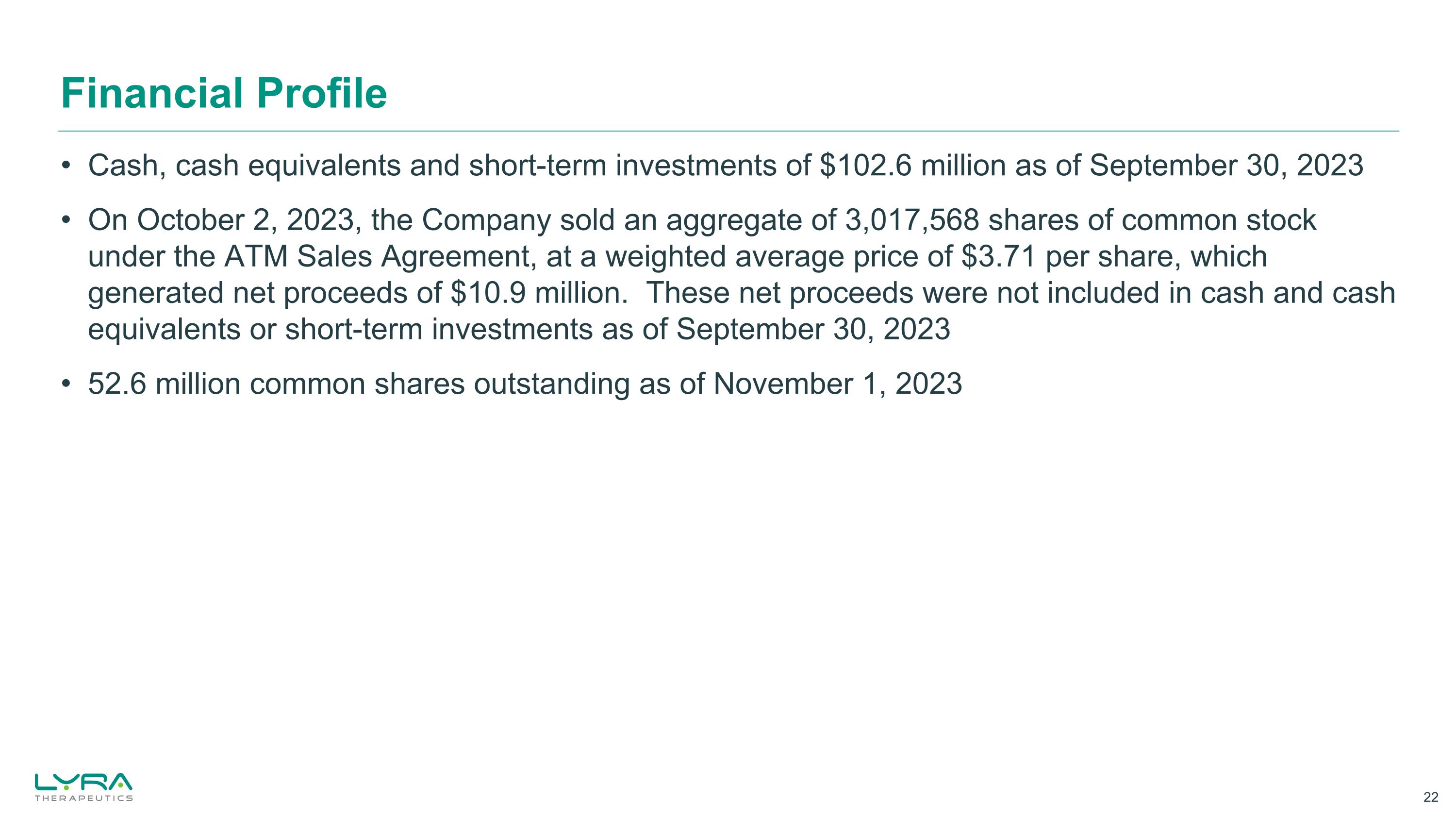Click the first bullet point marker
The width and height of the screenshot is (1456, 819).
66,166
